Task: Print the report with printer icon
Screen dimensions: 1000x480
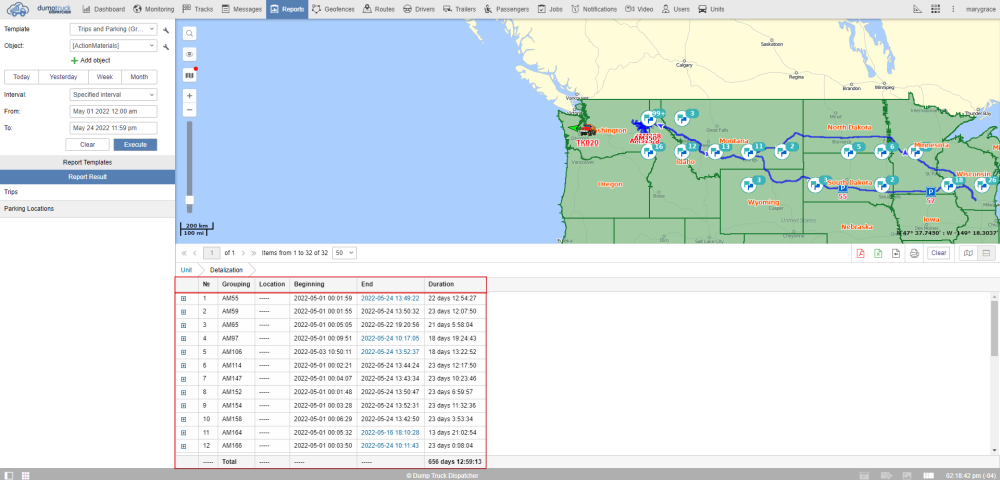Action: coord(913,253)
